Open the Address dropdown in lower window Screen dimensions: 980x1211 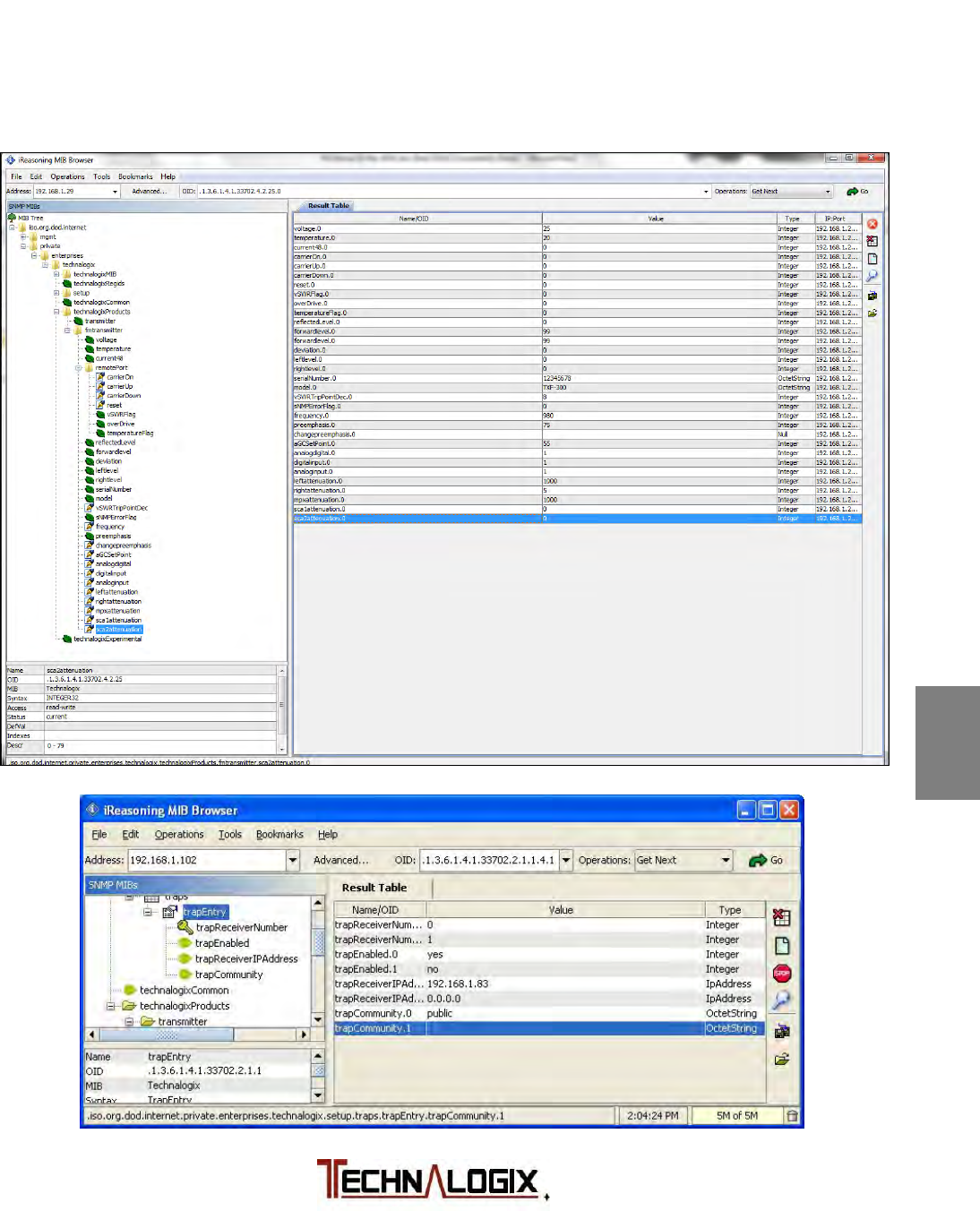click(x=292, y=860)
